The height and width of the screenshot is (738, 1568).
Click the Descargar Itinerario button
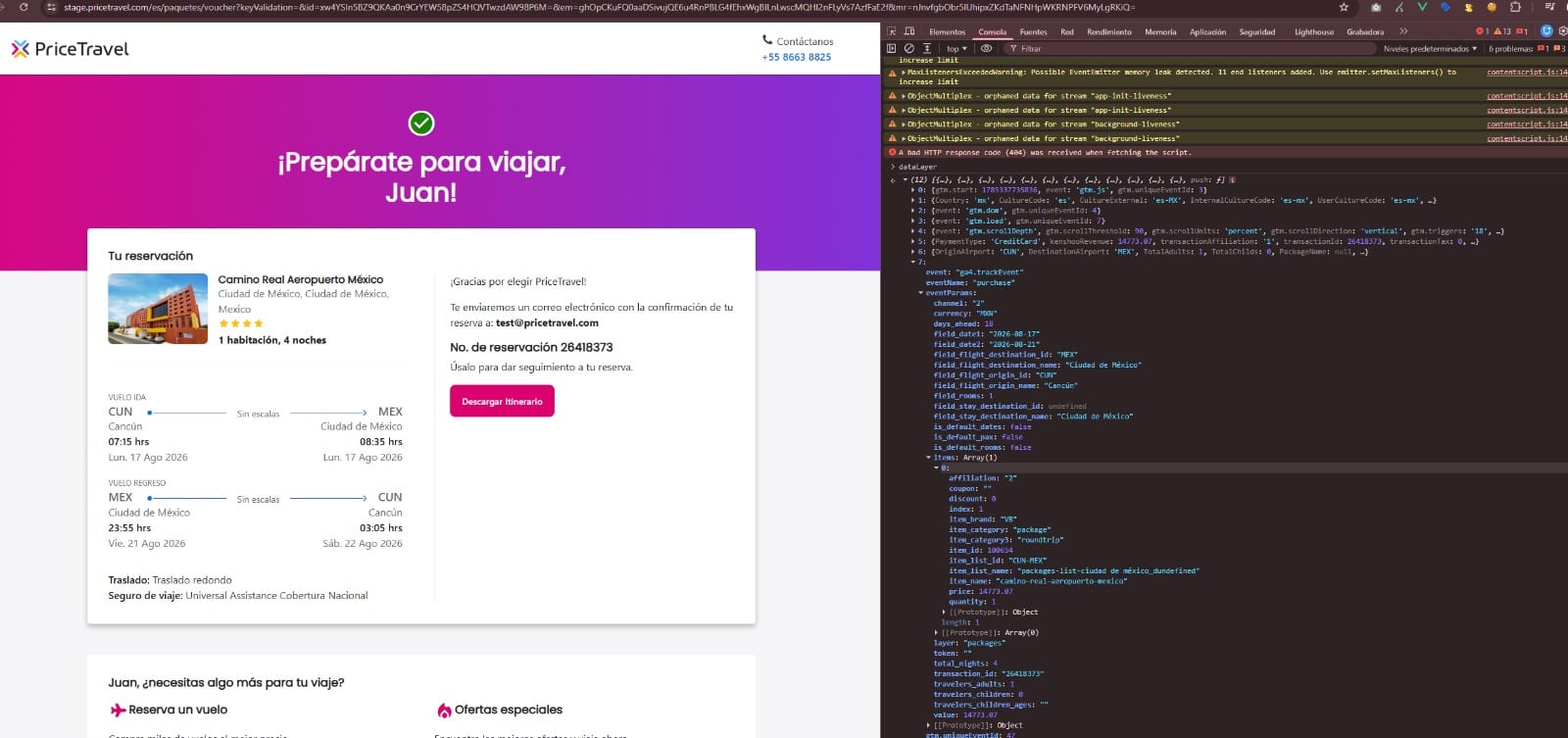[x=502, y=401]
